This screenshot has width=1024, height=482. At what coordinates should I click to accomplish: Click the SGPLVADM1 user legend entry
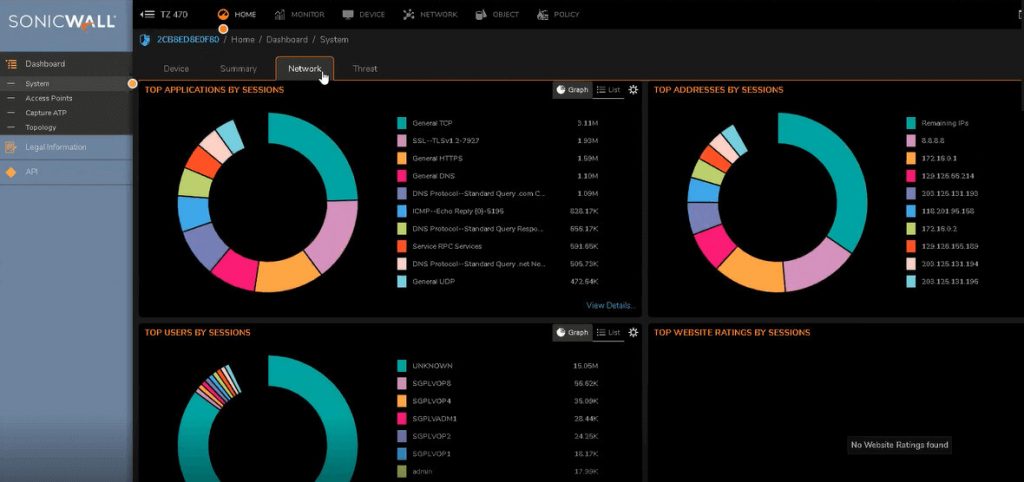(x=434, y=418)
